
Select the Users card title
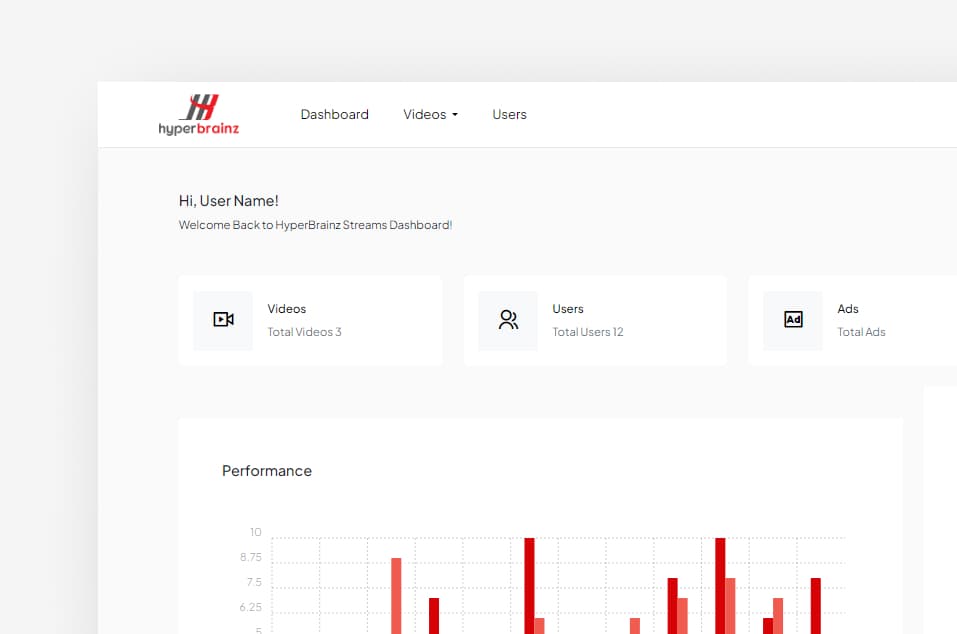[x=568, y=309]
